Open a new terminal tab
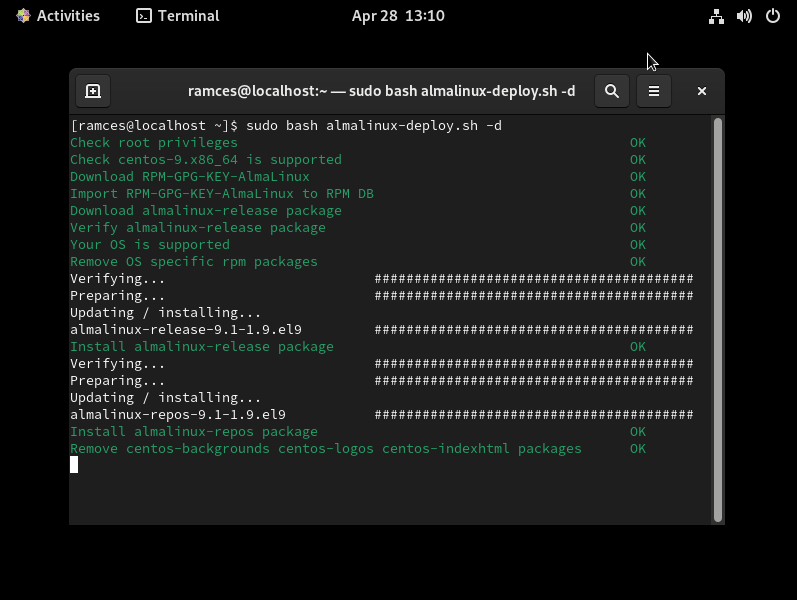797x600 pixels. [93, 91]
